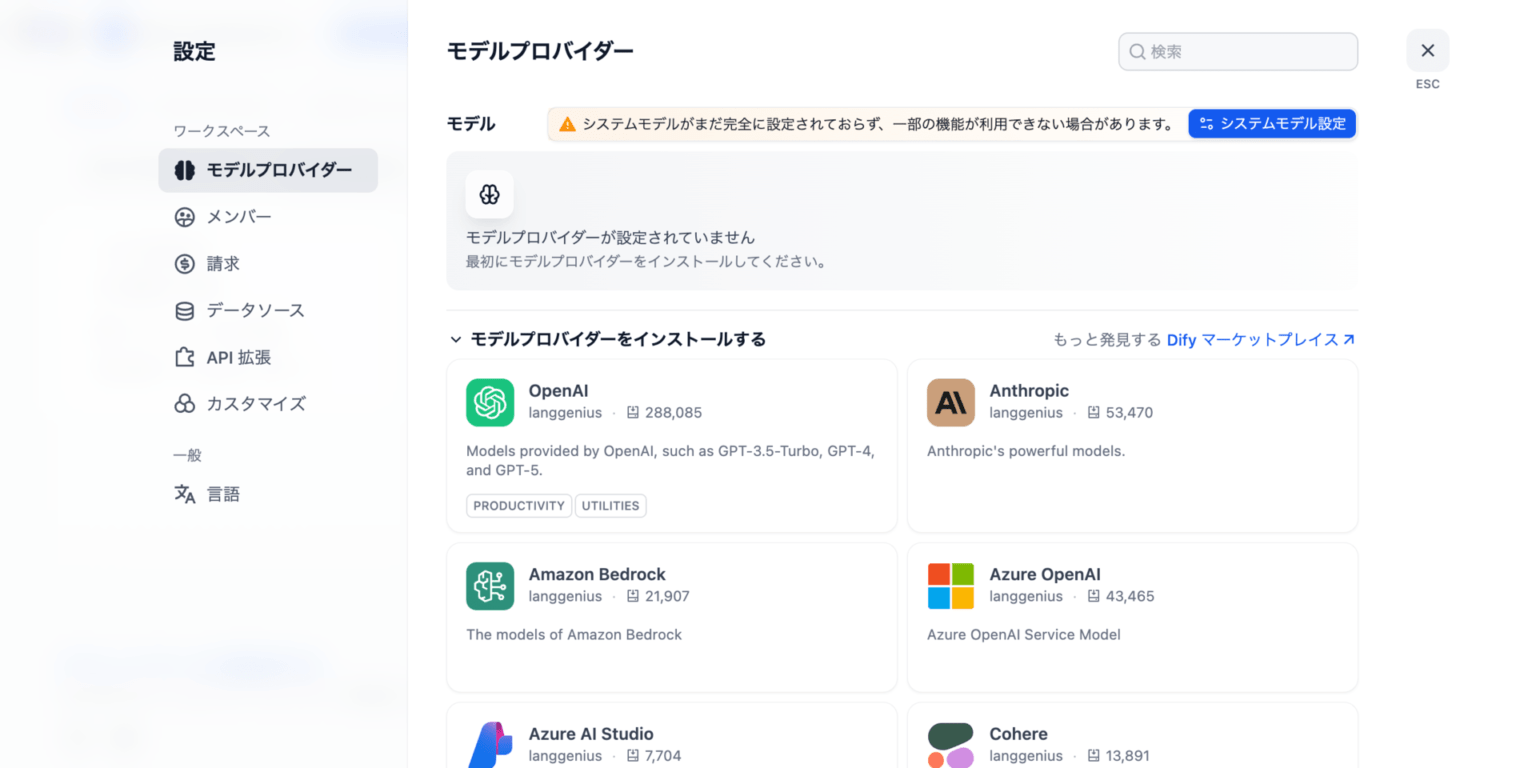Click the 言語 language icon
This screenshot has height=768, width=1536.
[185, 493]
